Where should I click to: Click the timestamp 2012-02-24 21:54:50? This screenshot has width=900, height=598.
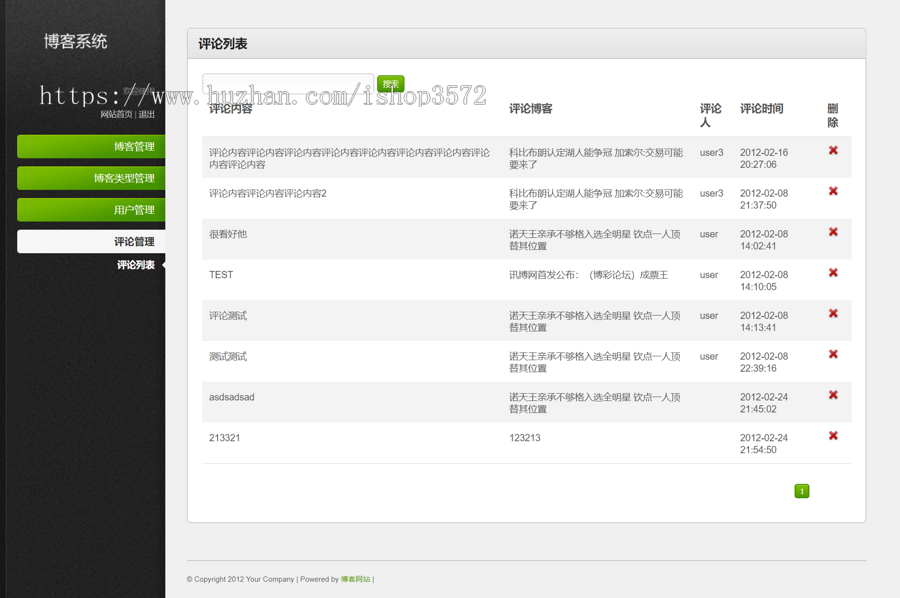coord(764,444)
